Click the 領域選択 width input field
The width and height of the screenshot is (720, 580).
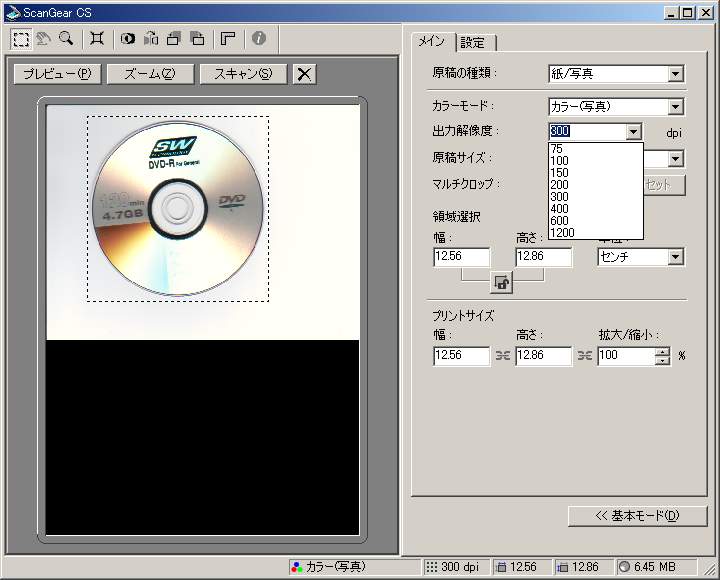pyautogui.click(x=461, y=257)
